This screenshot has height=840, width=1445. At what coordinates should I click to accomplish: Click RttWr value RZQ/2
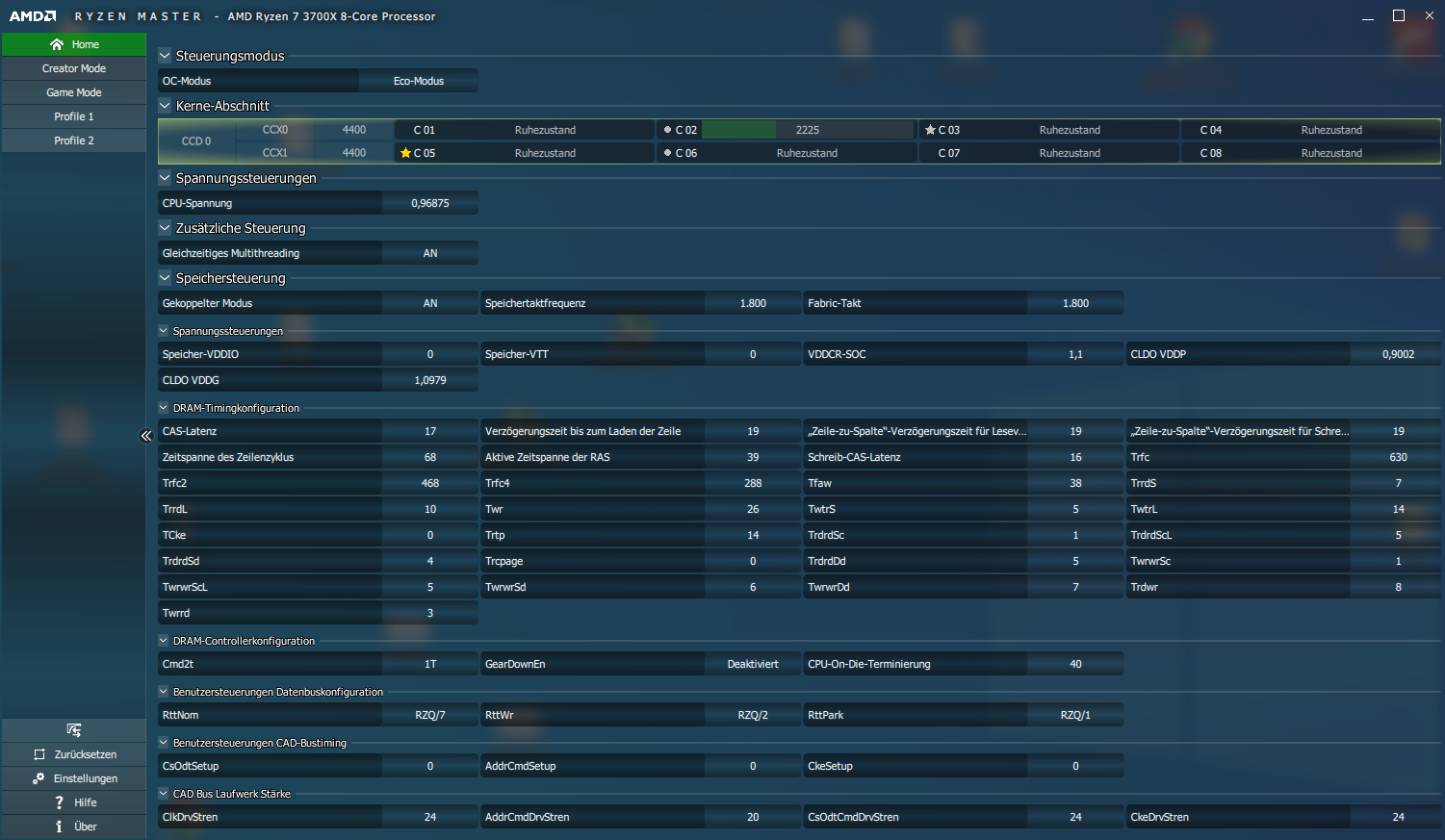pos(753,715)
